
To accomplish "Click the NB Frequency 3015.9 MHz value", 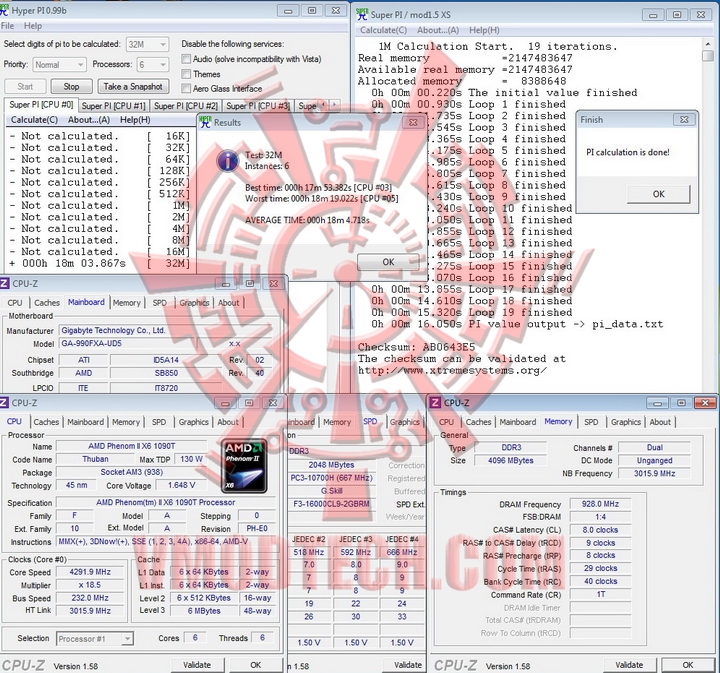I will coord(654,473).
